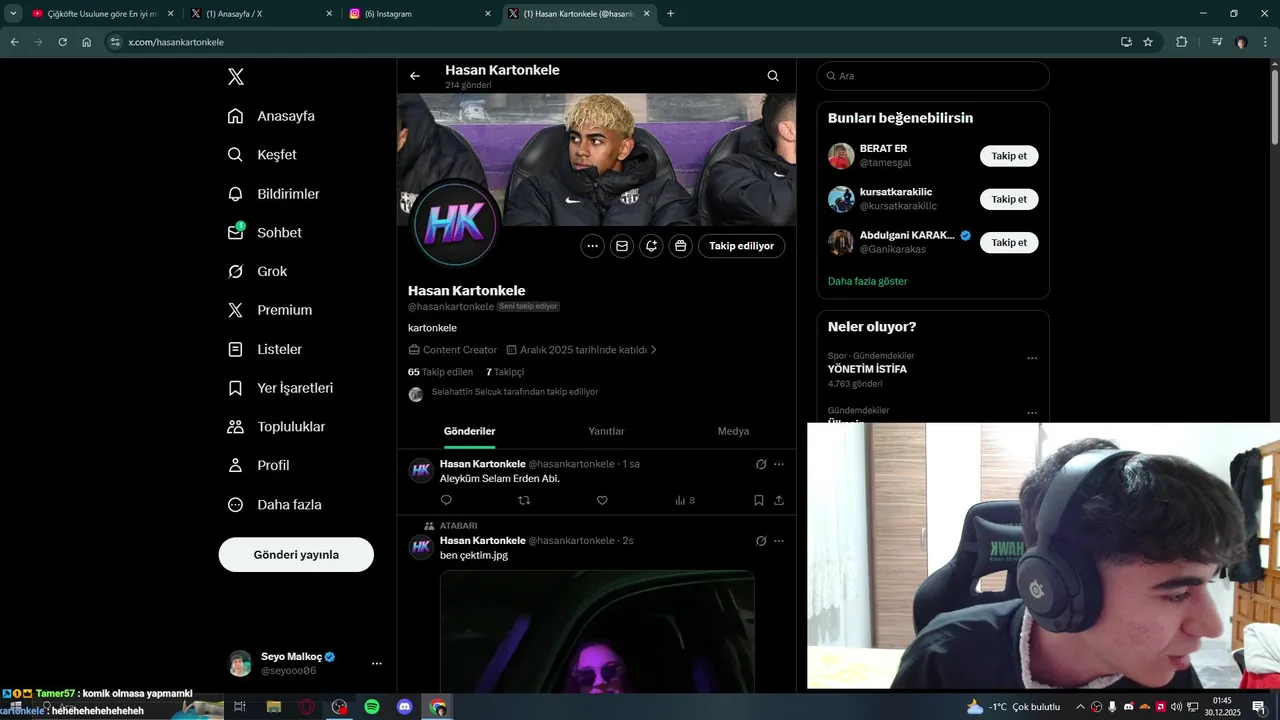Open Discord from the taskbar

[405, 707]
